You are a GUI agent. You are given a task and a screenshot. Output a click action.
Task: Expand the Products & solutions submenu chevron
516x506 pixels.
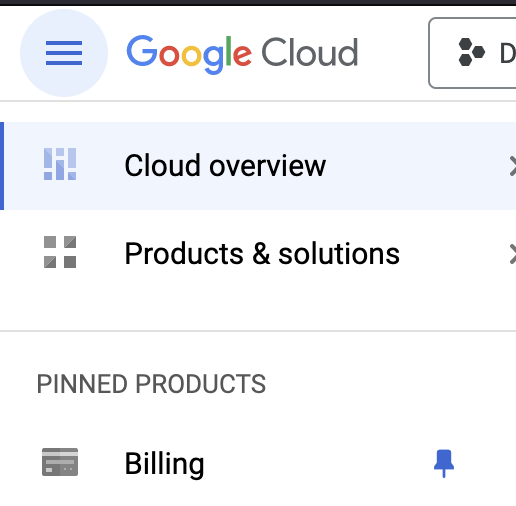tap(513, 254)
